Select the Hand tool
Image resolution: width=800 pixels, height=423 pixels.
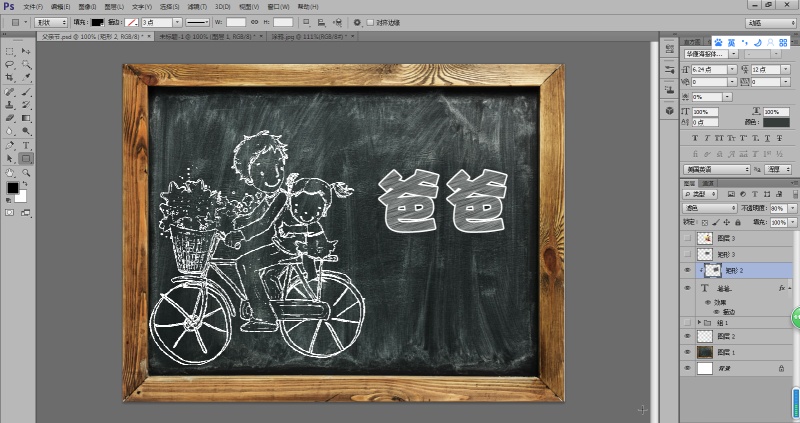tap(10, 173)
